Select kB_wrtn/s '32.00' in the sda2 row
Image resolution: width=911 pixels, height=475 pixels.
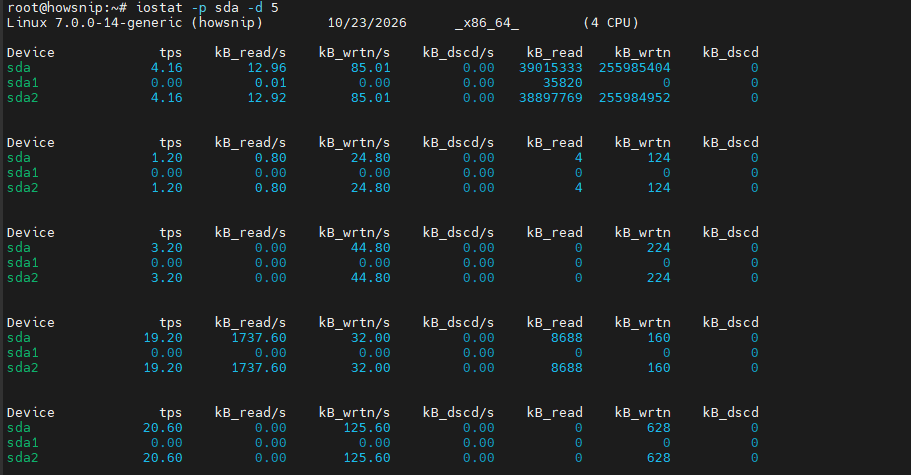pyautogui.click(x=371, y=368)
